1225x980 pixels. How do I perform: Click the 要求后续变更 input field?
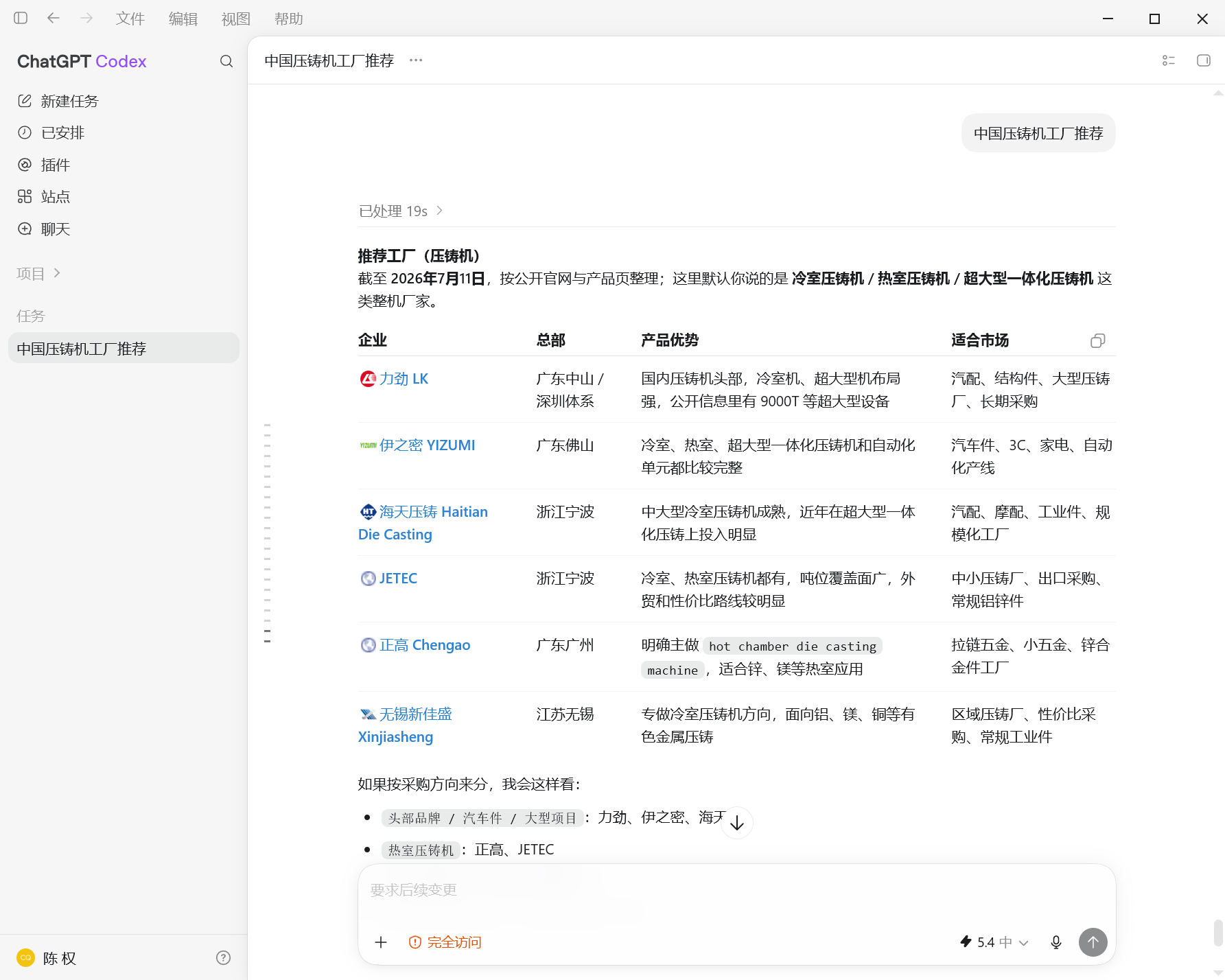(x=736, y=890)
